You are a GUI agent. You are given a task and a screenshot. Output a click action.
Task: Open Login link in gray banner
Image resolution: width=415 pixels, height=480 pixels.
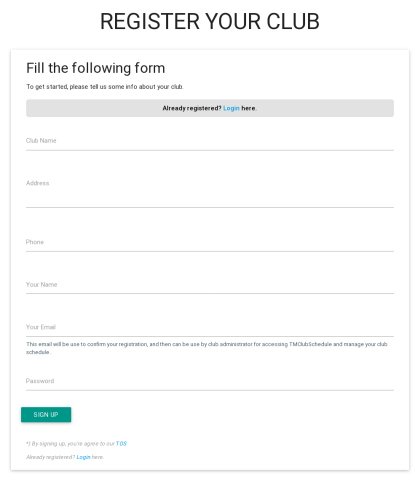click(x=231, y=108)
